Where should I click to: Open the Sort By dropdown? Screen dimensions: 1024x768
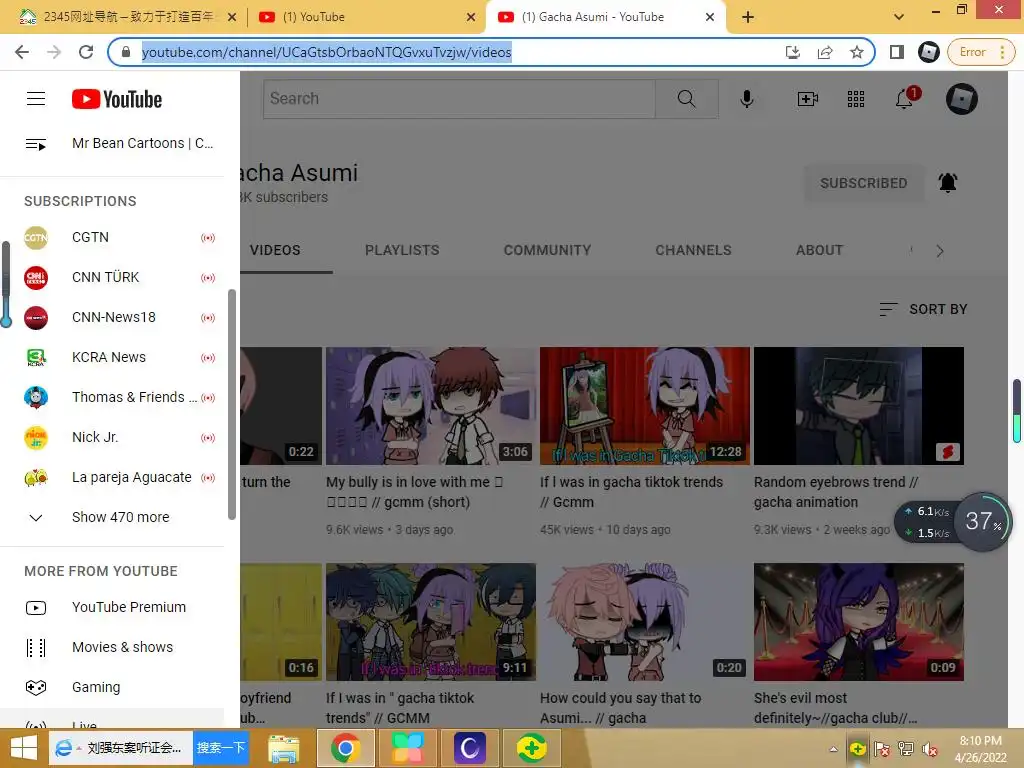pyautogui.click(x=923, y=309)
